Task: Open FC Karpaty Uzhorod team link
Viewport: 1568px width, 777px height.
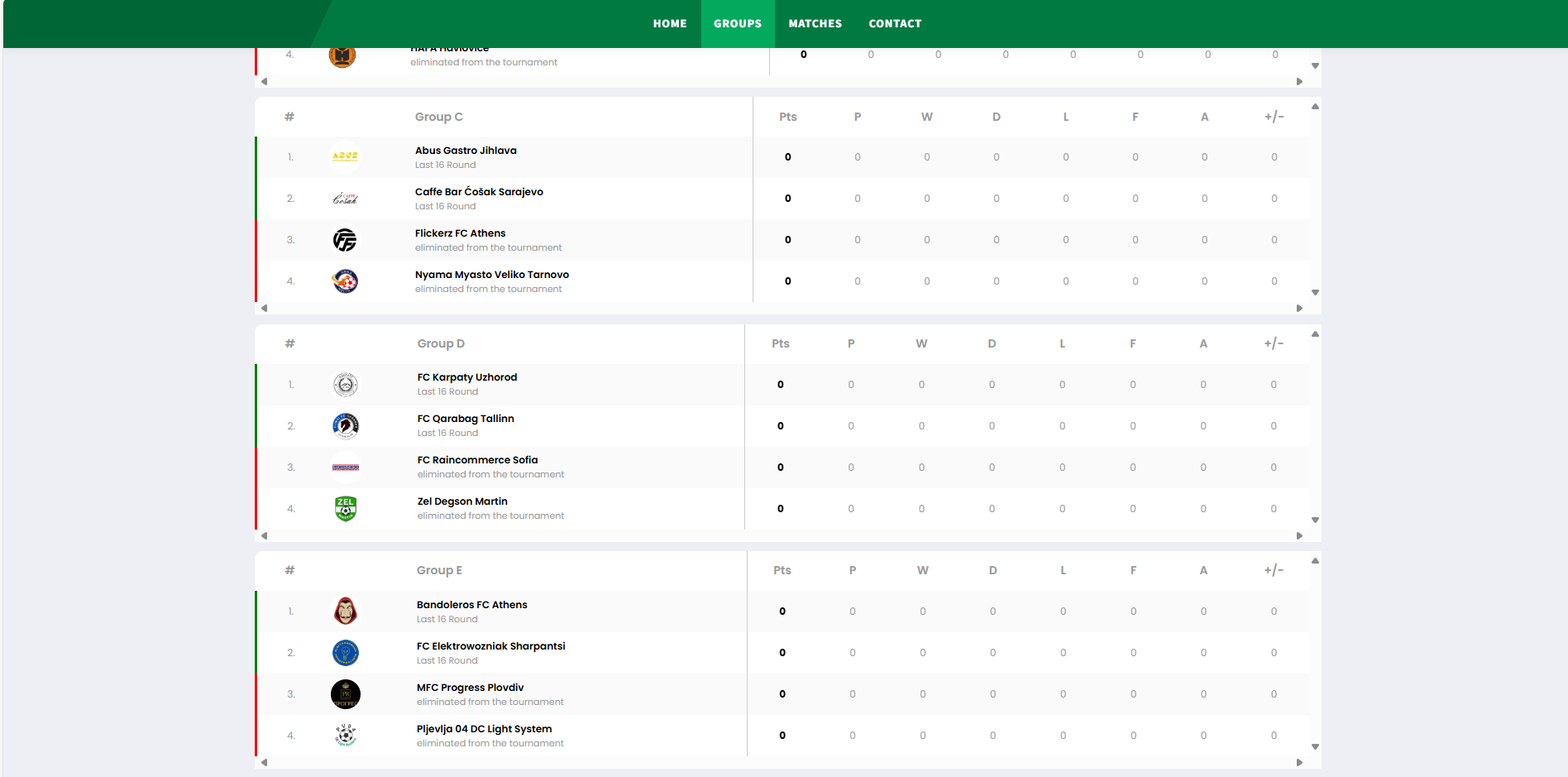Action: pos(467,377)
